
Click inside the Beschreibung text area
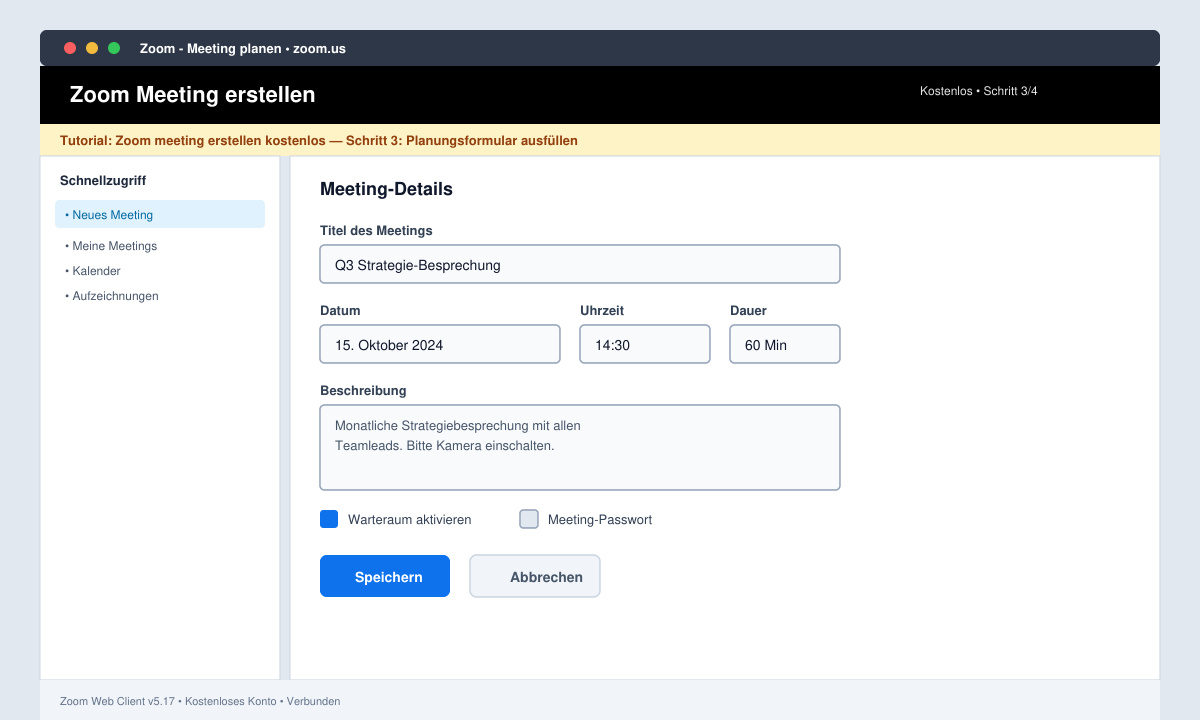[580, 447]
